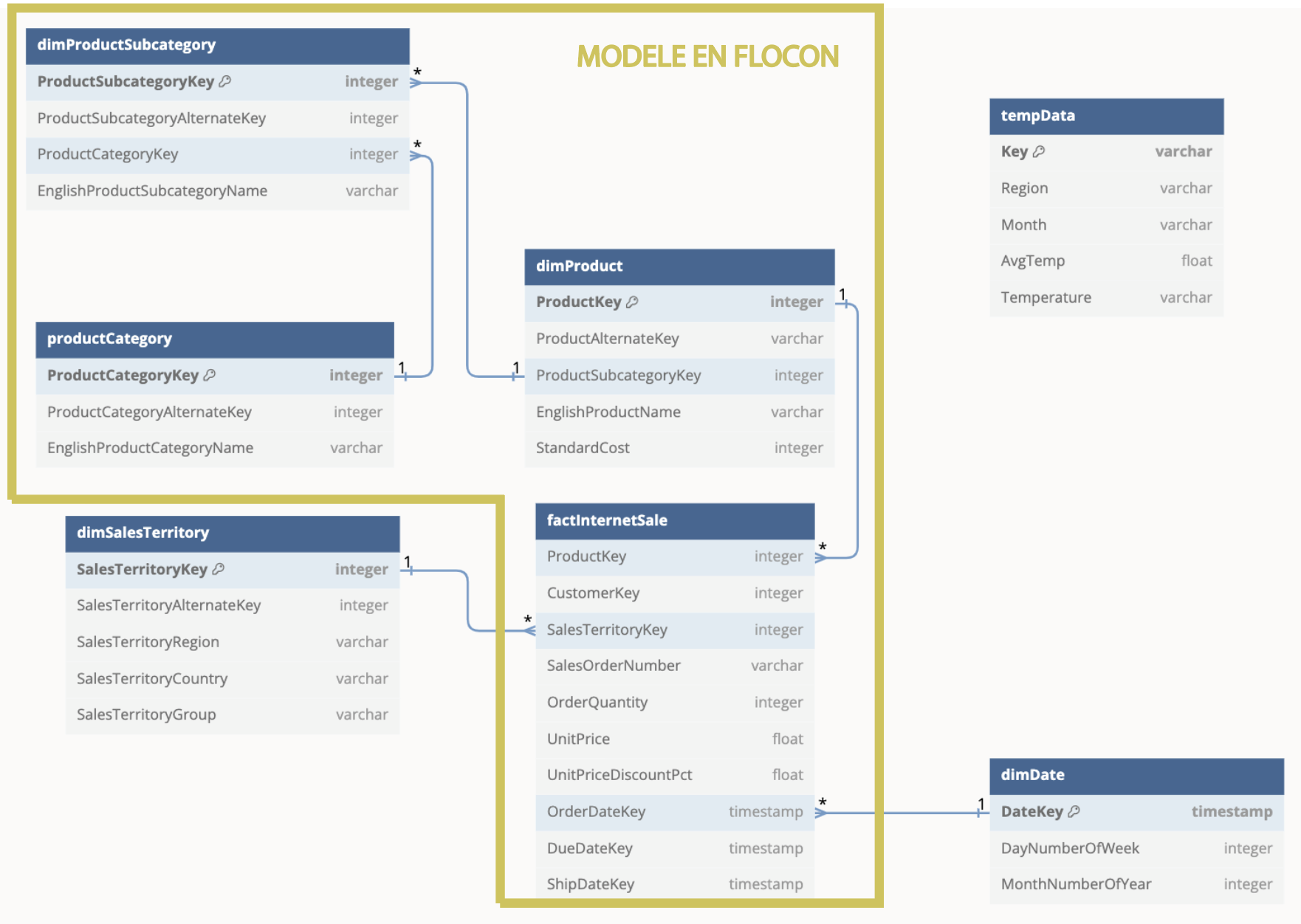Select the tempData table header
This screenshot has height=924, width=1301.
tap(1106, 117)
